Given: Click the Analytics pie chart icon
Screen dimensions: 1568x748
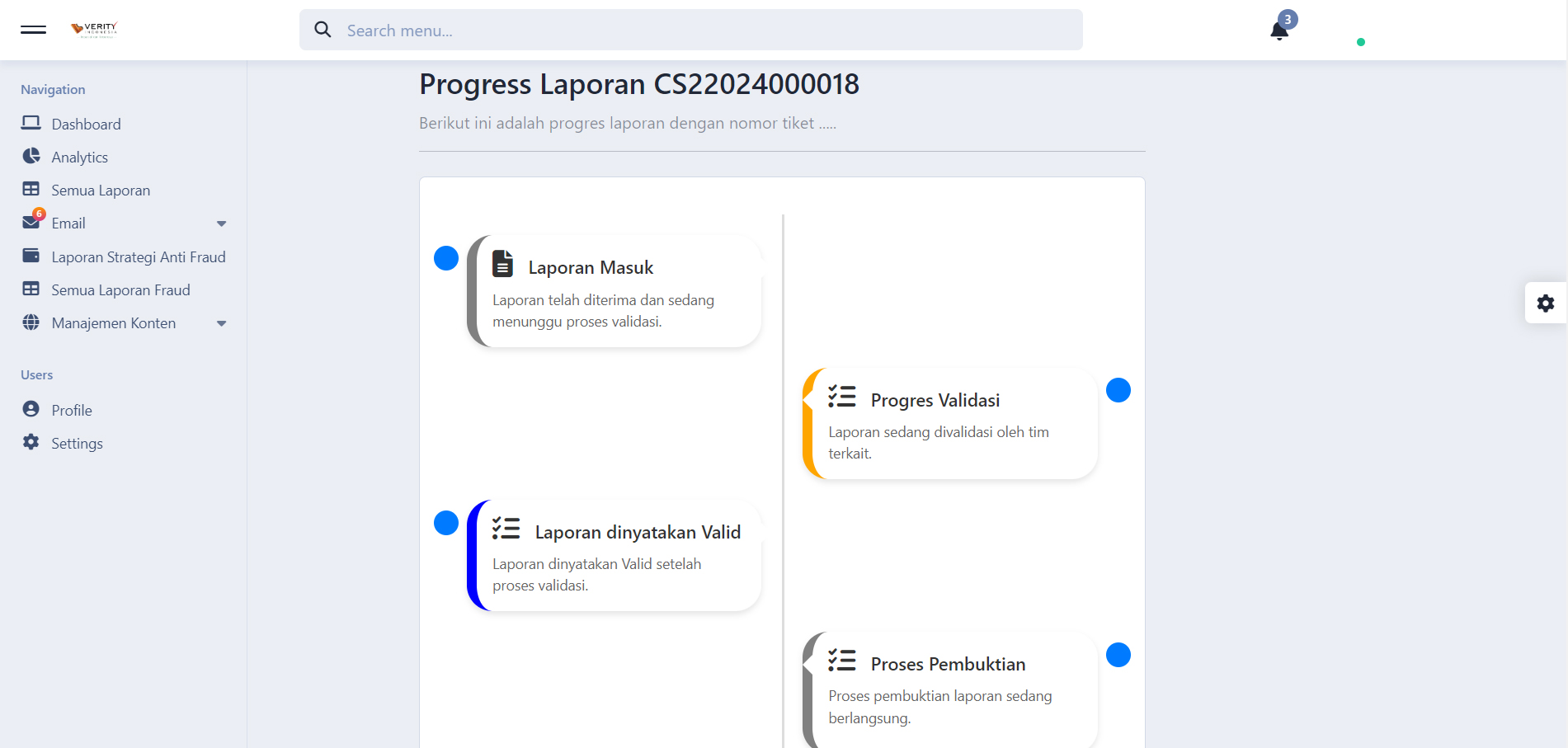Looking at the screenshot, I should coord(31,156).
